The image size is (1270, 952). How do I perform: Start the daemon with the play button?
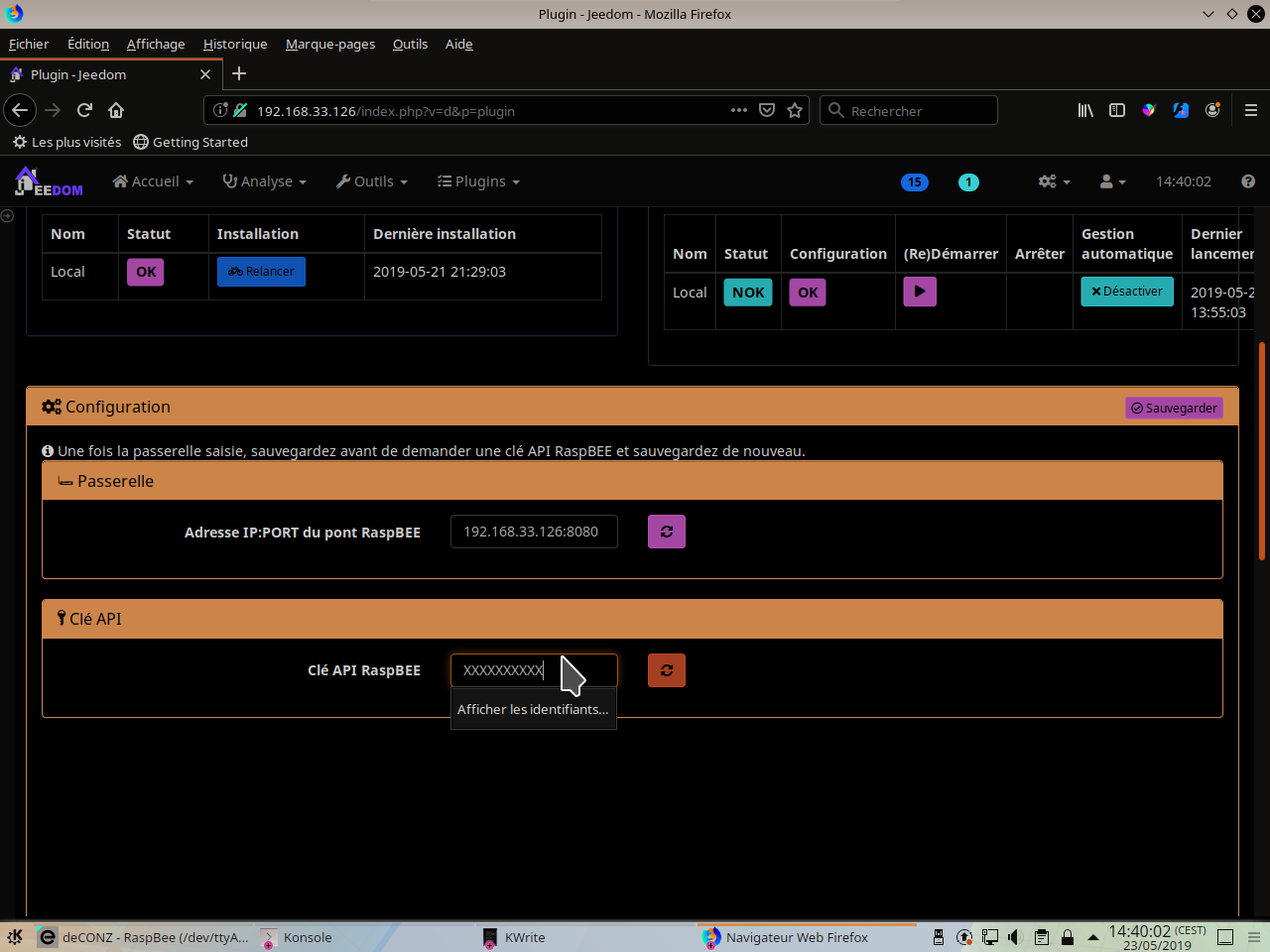coord(920,292)
